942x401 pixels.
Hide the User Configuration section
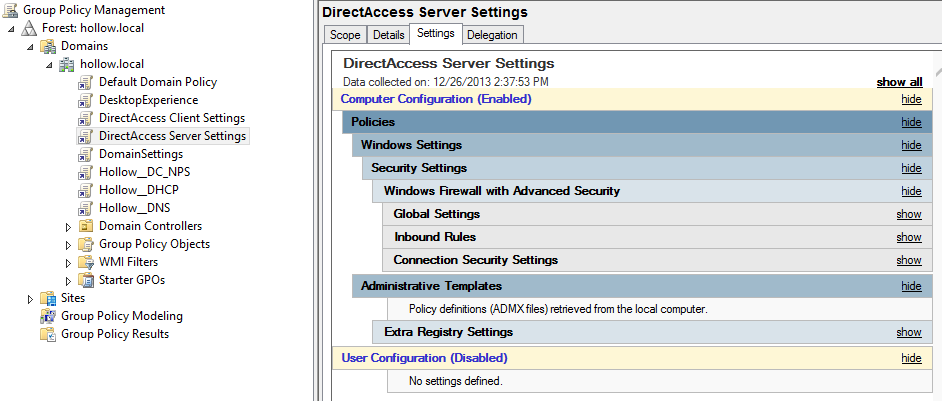pos(911,358)
